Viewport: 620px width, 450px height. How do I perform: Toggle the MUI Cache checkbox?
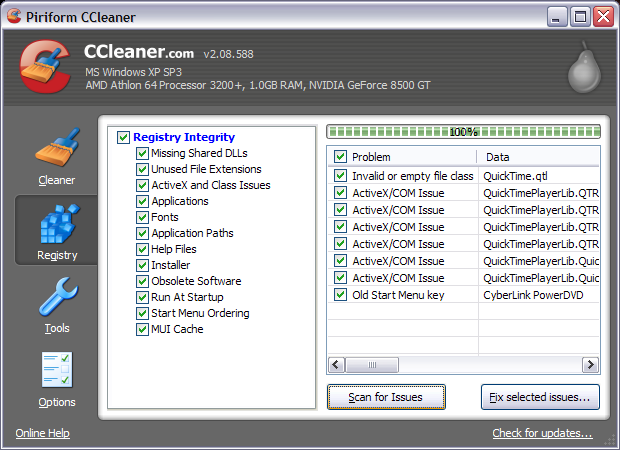pos(142,329)
